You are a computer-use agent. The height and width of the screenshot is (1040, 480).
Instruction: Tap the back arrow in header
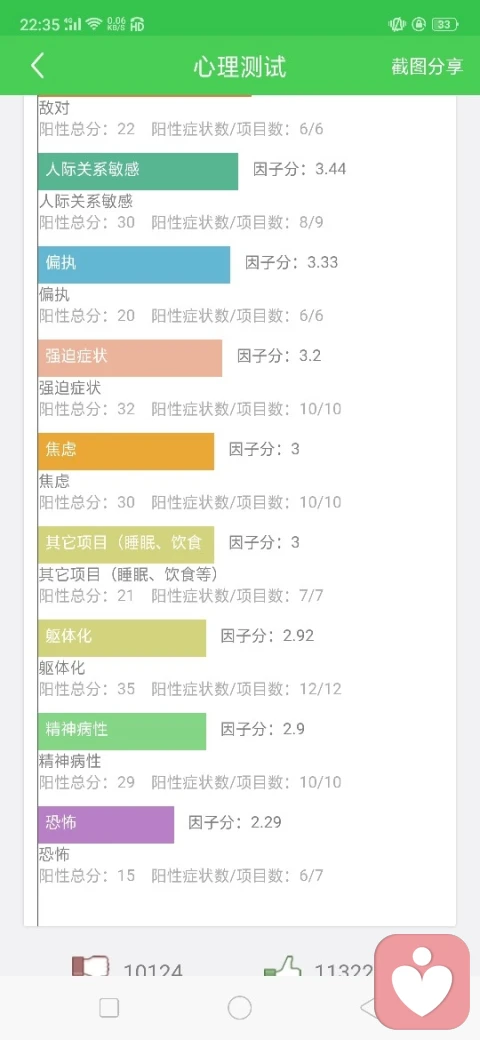pos(38,66)
